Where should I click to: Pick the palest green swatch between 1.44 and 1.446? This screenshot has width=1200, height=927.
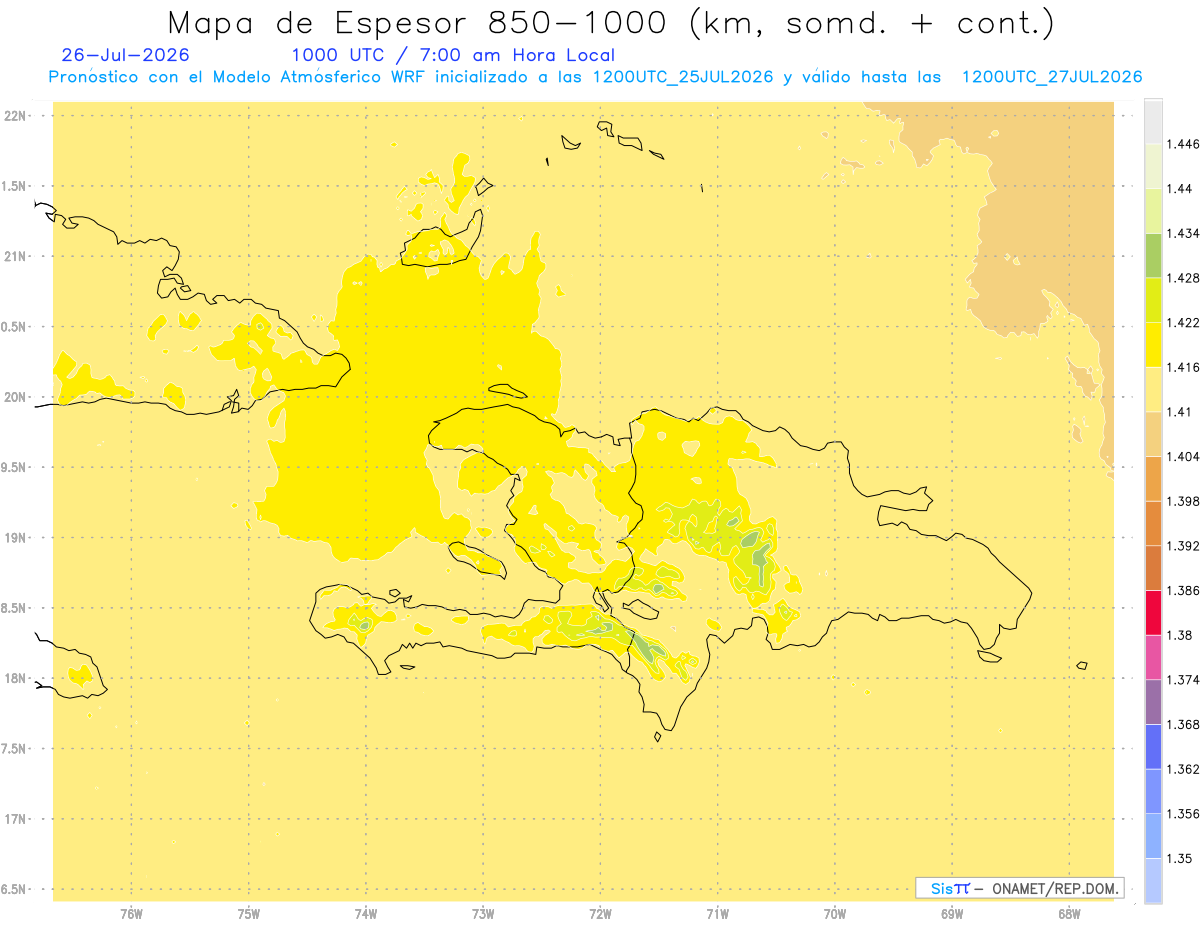pos(1153,166)
